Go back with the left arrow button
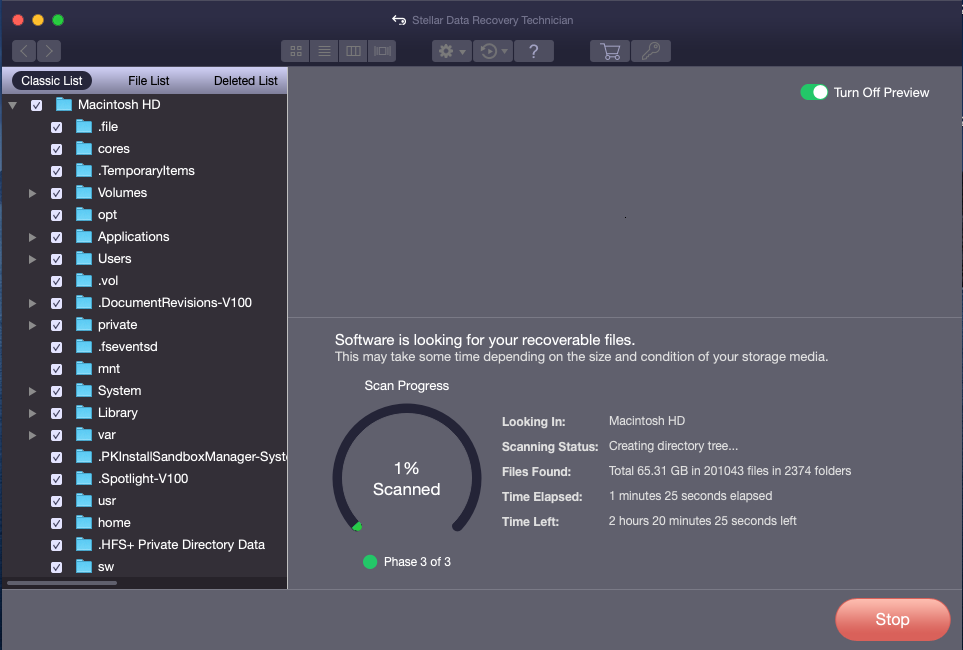Image resolution: width=963 pixels, height=650 pixels. pos(24,51)
